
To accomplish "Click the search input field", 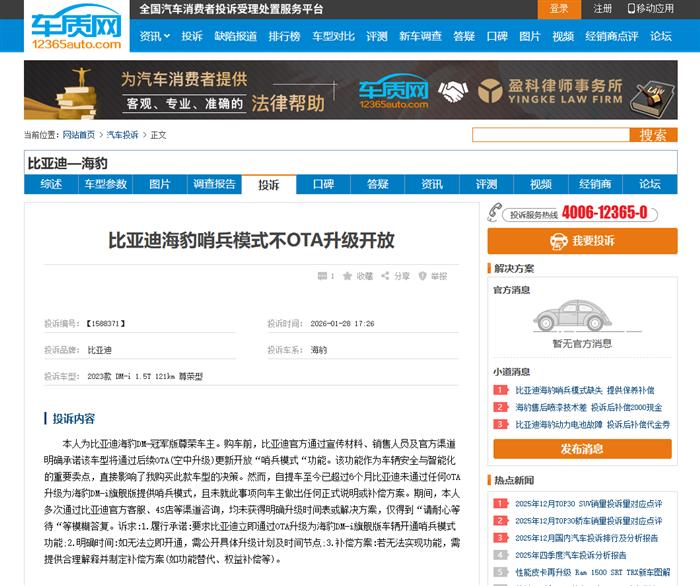I will point(550,135).
